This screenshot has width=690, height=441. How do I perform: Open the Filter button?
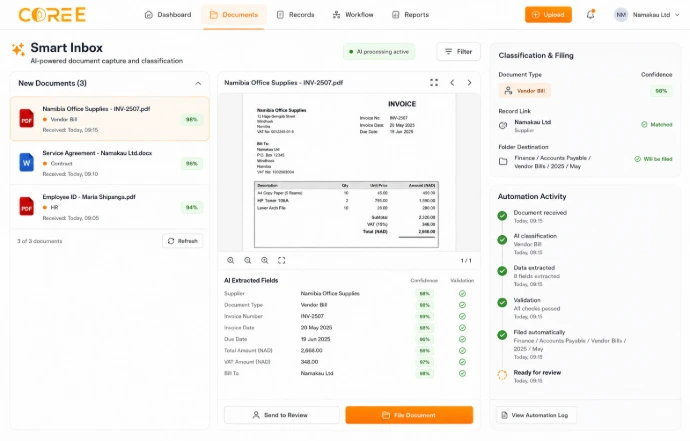pyautogui.click(x=458, y=51)
